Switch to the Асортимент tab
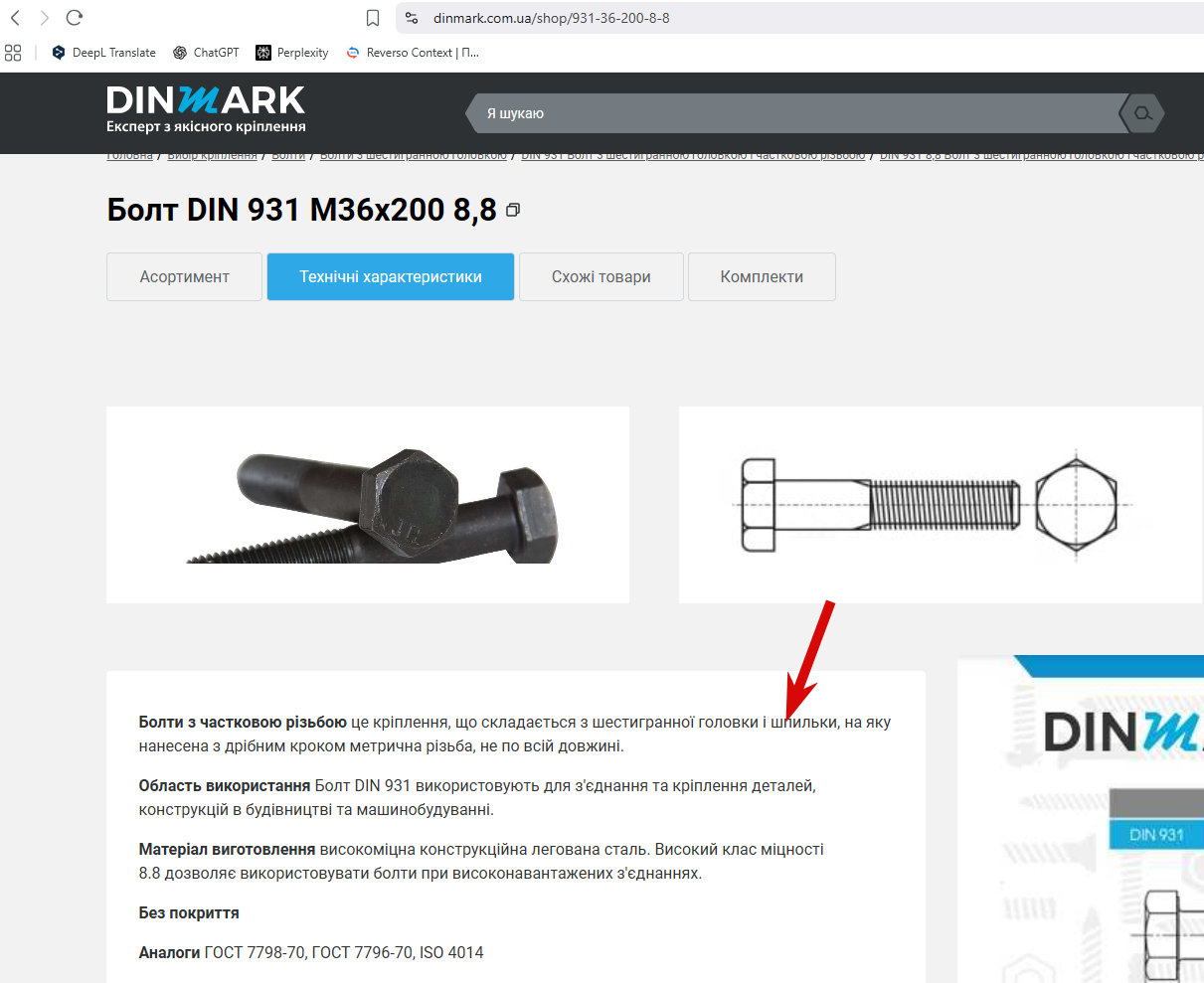1204x983 pixels. tap(184, 276)
